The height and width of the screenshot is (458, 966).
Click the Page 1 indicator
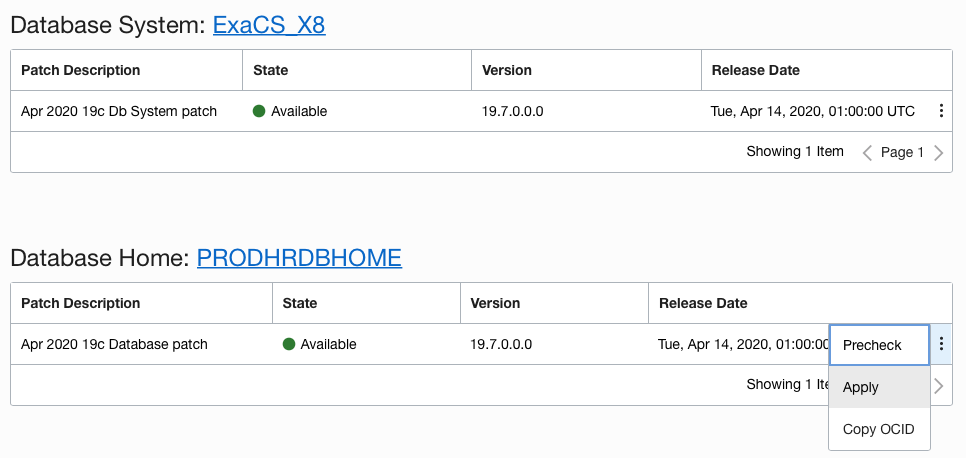(x=902, y=153)
